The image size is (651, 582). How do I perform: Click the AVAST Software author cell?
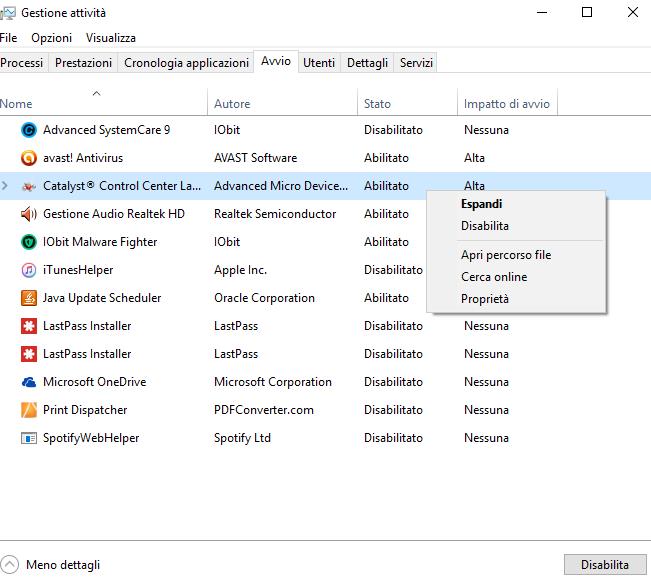[255, 158]
